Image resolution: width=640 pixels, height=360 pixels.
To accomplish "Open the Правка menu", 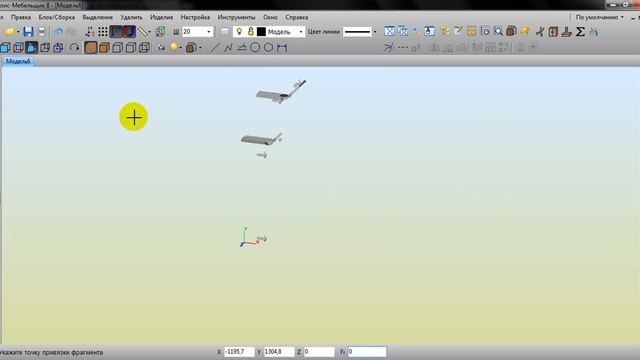I will (x=21, y=17).
